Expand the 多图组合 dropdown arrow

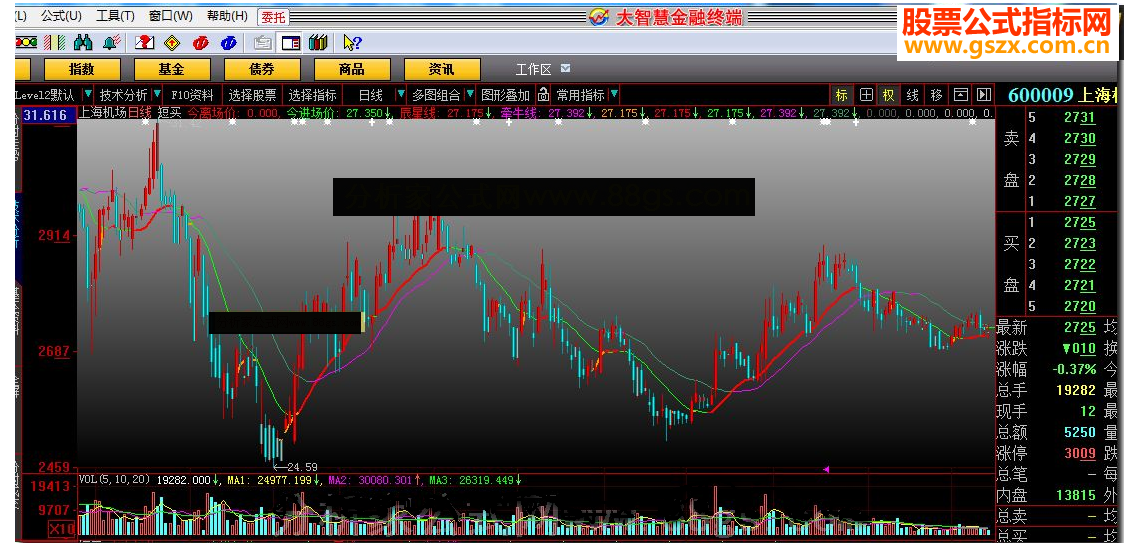click(470, 94)
